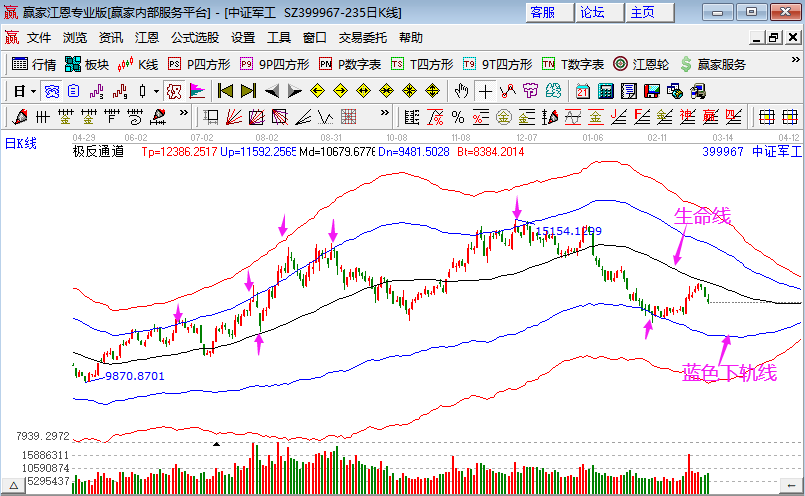
Task: Expand the top toolbar overflow chevron
Action: 795,60
